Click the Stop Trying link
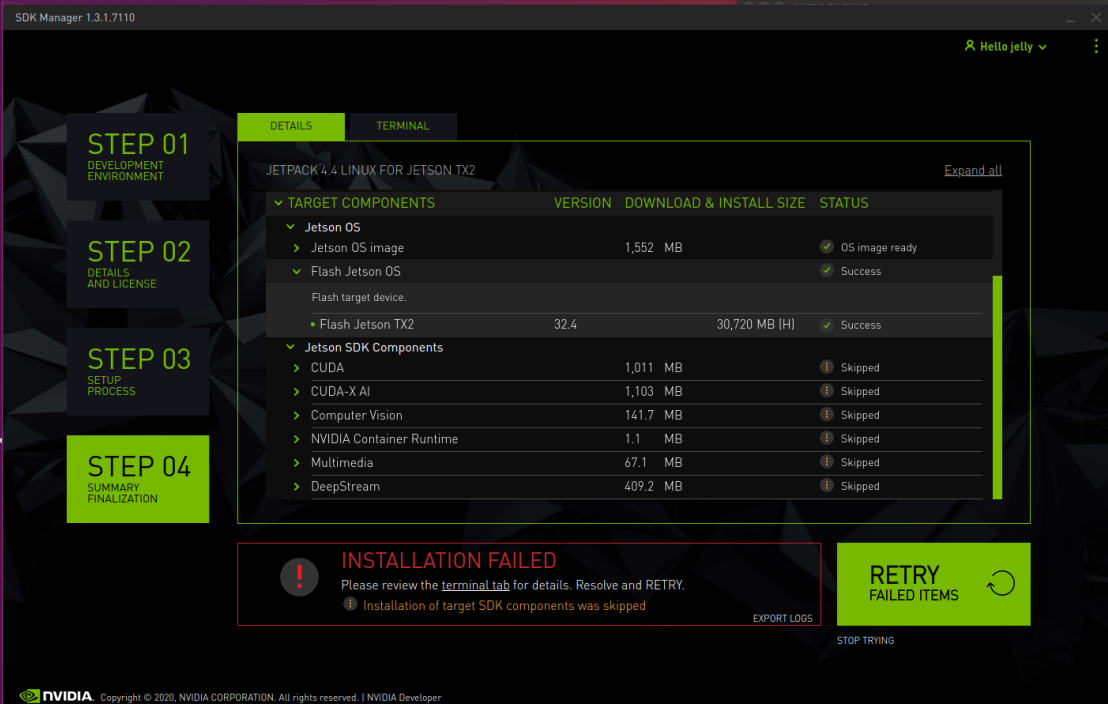This screenshot has width=1108, height=704. pos(866,640)
